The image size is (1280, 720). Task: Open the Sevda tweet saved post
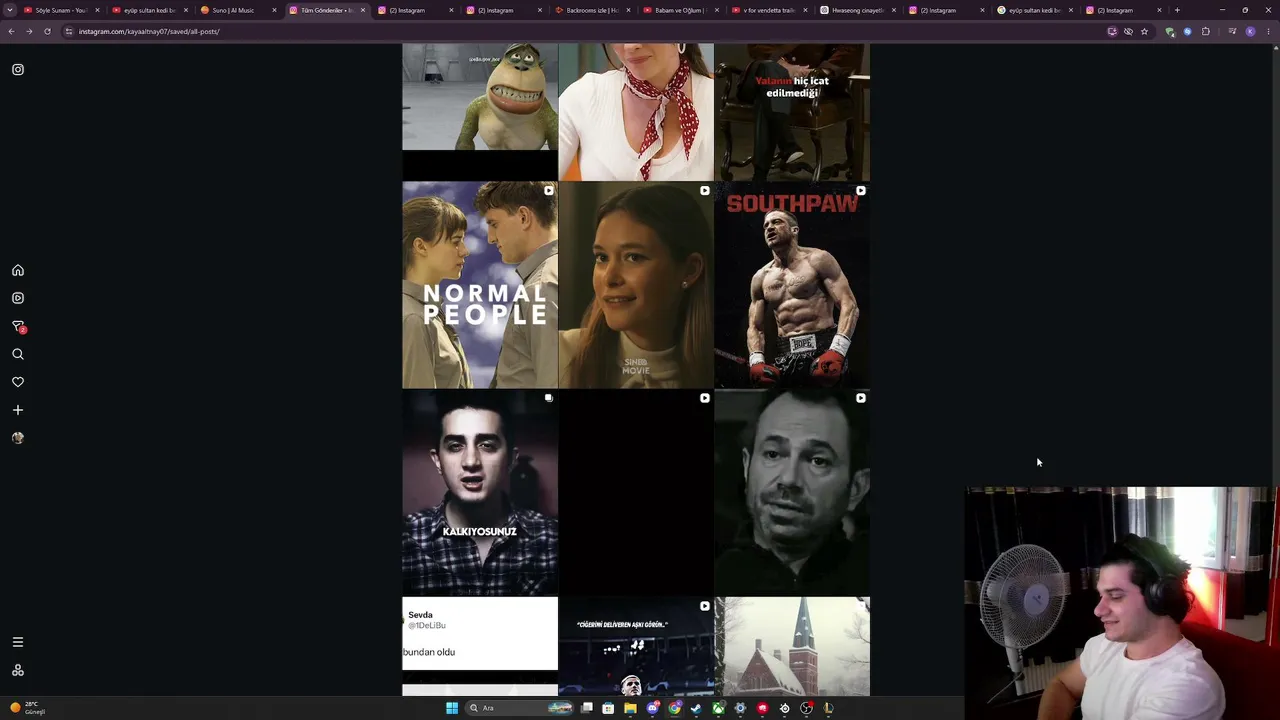[x=480, y=646]
